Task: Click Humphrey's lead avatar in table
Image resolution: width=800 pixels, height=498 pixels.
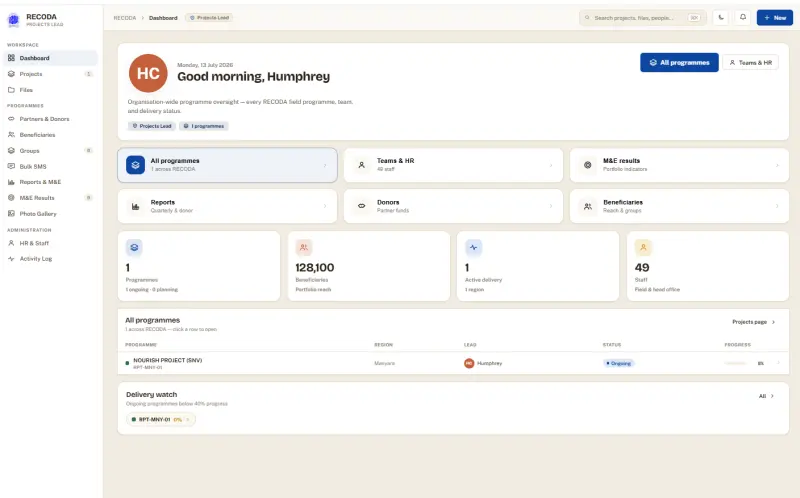Action: click(469, 363)
